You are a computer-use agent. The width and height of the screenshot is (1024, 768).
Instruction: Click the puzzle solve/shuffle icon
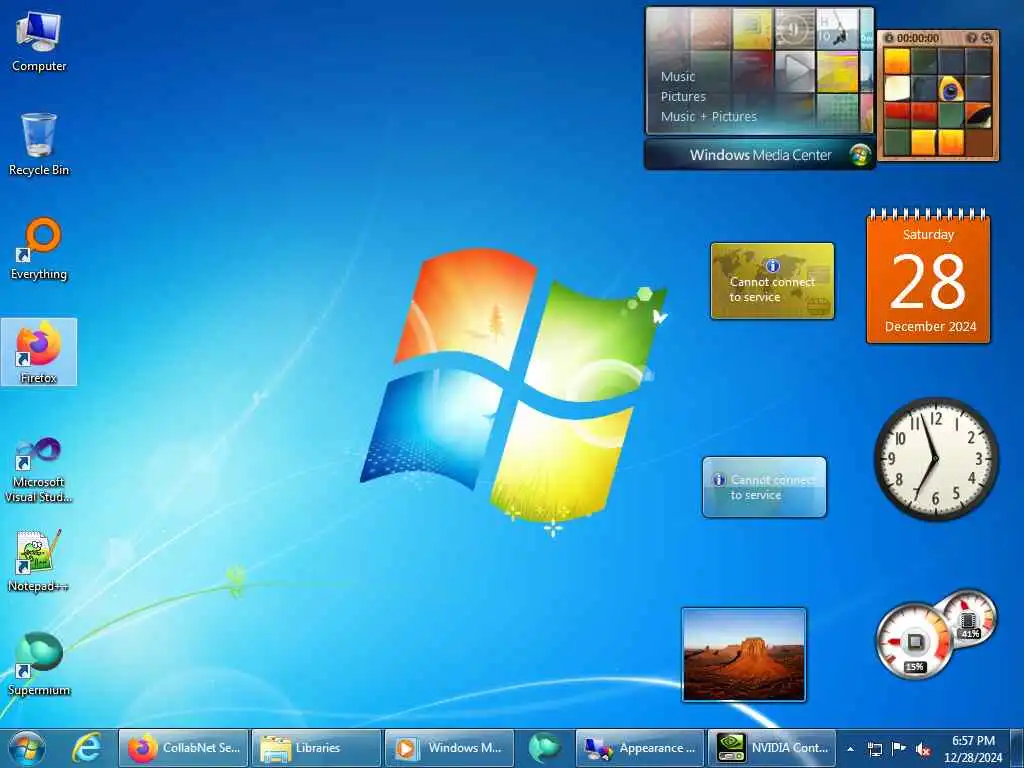(x=987, y=39)
